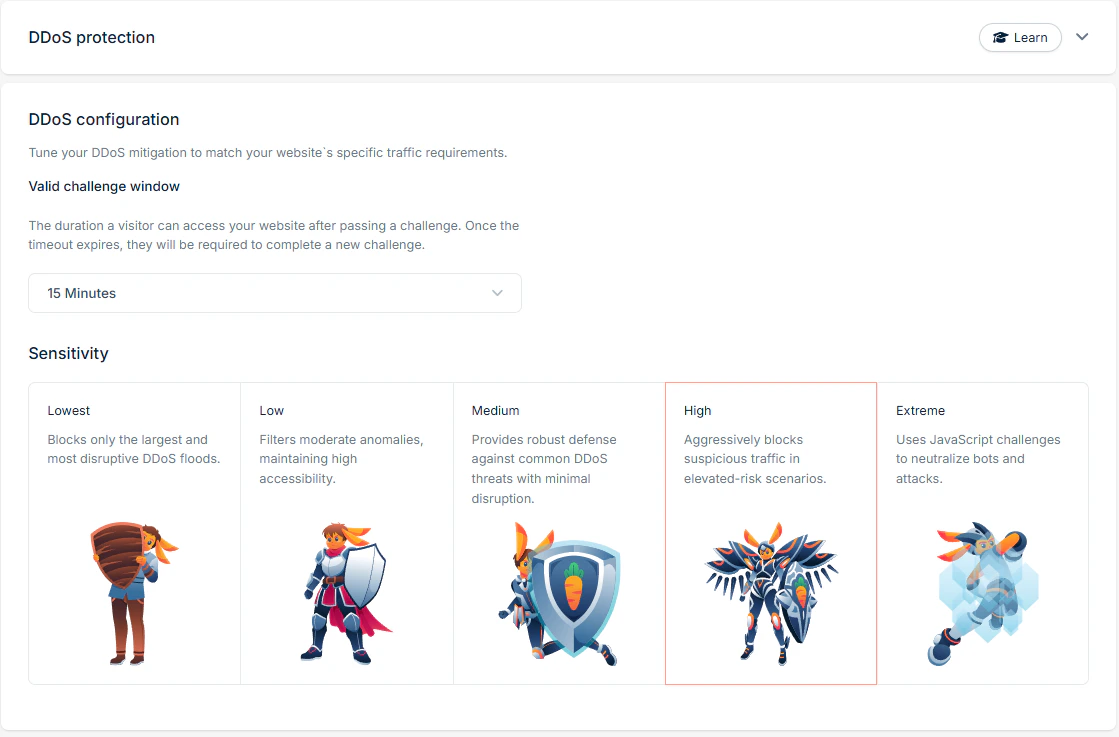Click the knight with red cape illustration
The image size is (1119, 737).
346,594
